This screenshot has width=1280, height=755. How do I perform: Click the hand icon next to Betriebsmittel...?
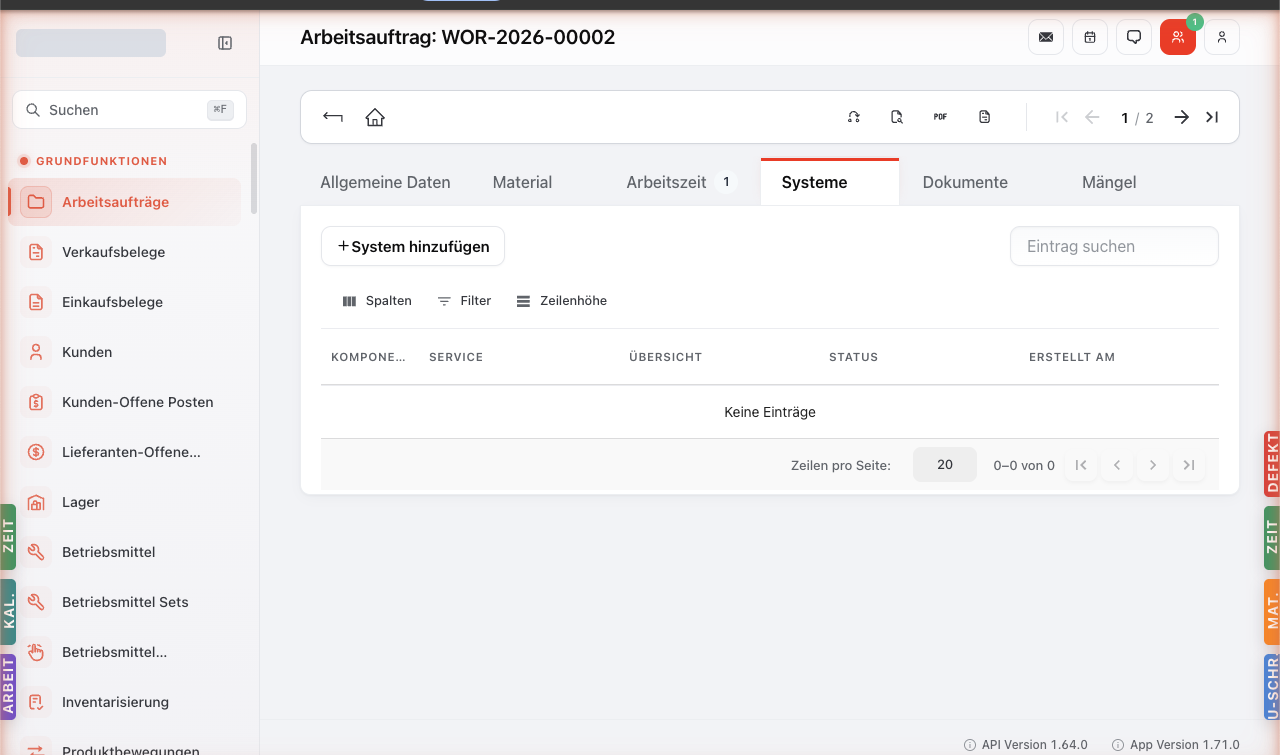36,652
